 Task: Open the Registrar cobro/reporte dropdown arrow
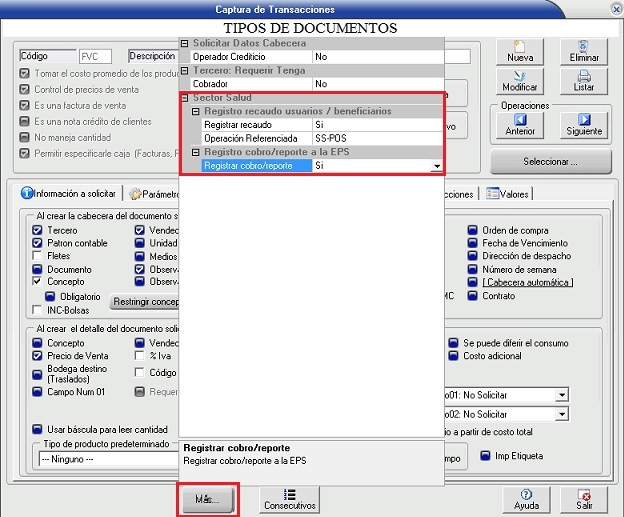pos(436,167)
